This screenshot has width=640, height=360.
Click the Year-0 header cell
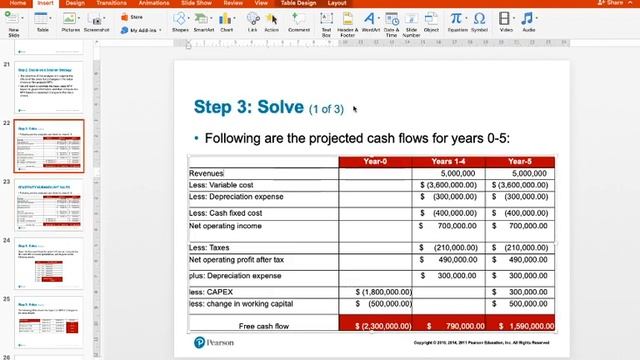375,162
